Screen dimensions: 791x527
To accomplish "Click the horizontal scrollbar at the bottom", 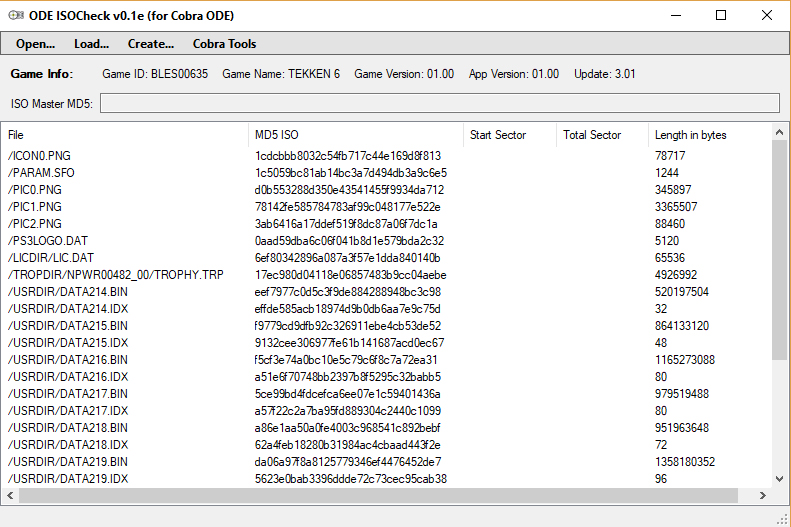I will pyautogui.click(x=378, y=495).
